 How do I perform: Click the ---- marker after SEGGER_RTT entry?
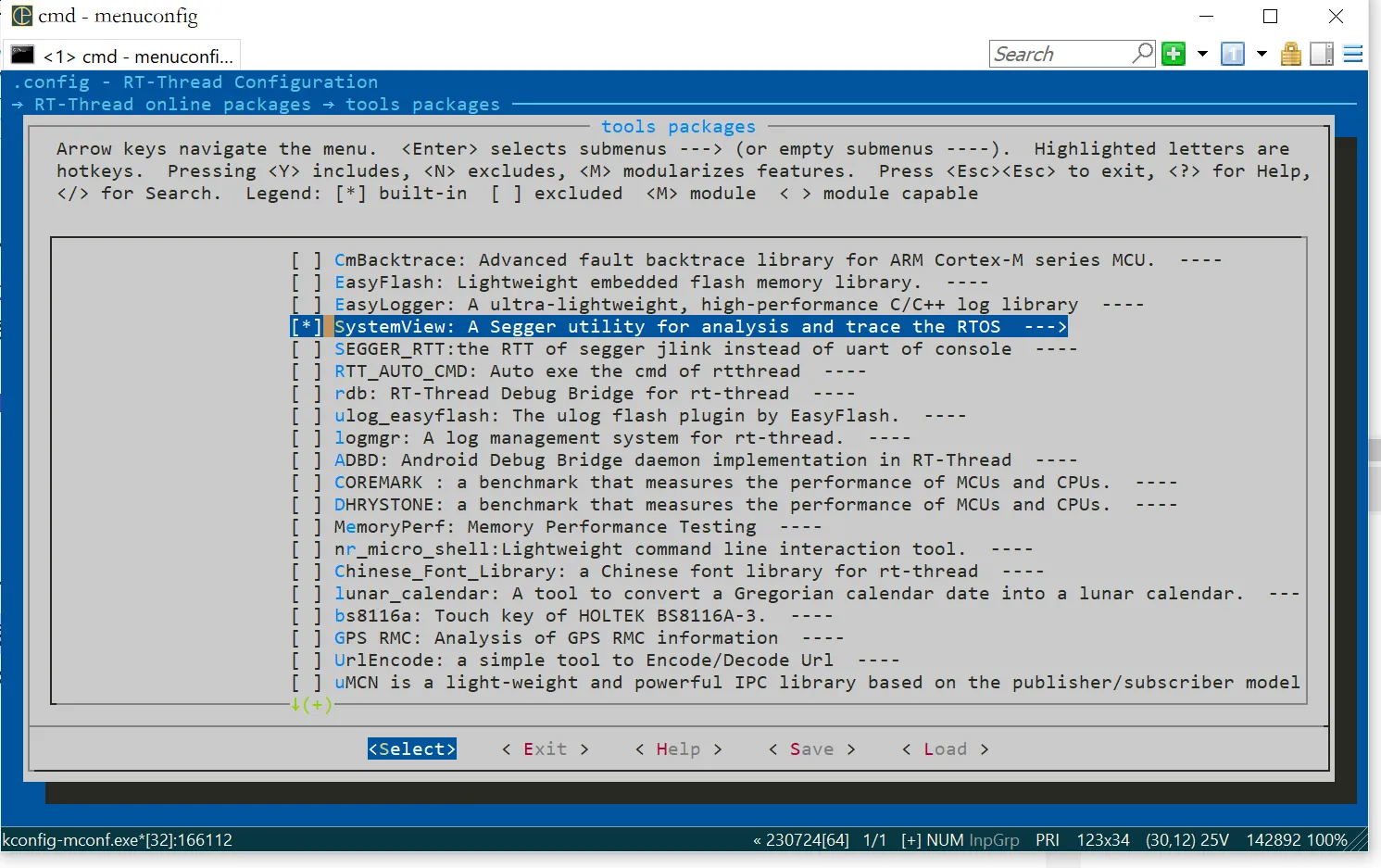tap(1056, 349)
